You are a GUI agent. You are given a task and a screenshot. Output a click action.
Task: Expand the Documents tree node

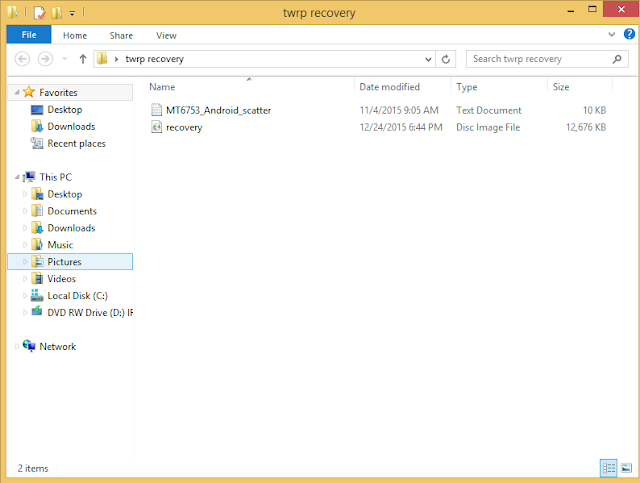coord(25,211)
